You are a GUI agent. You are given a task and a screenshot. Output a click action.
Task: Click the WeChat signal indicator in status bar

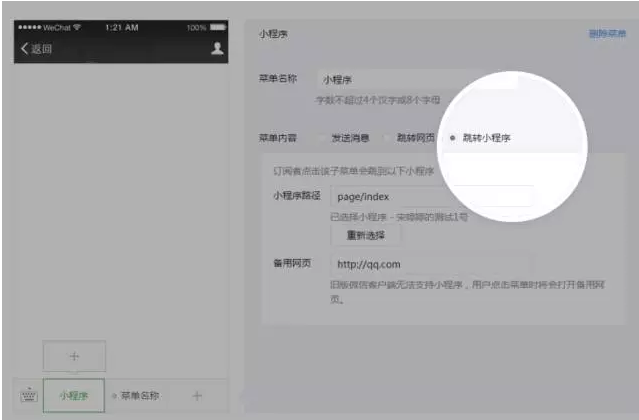point(50,27)
